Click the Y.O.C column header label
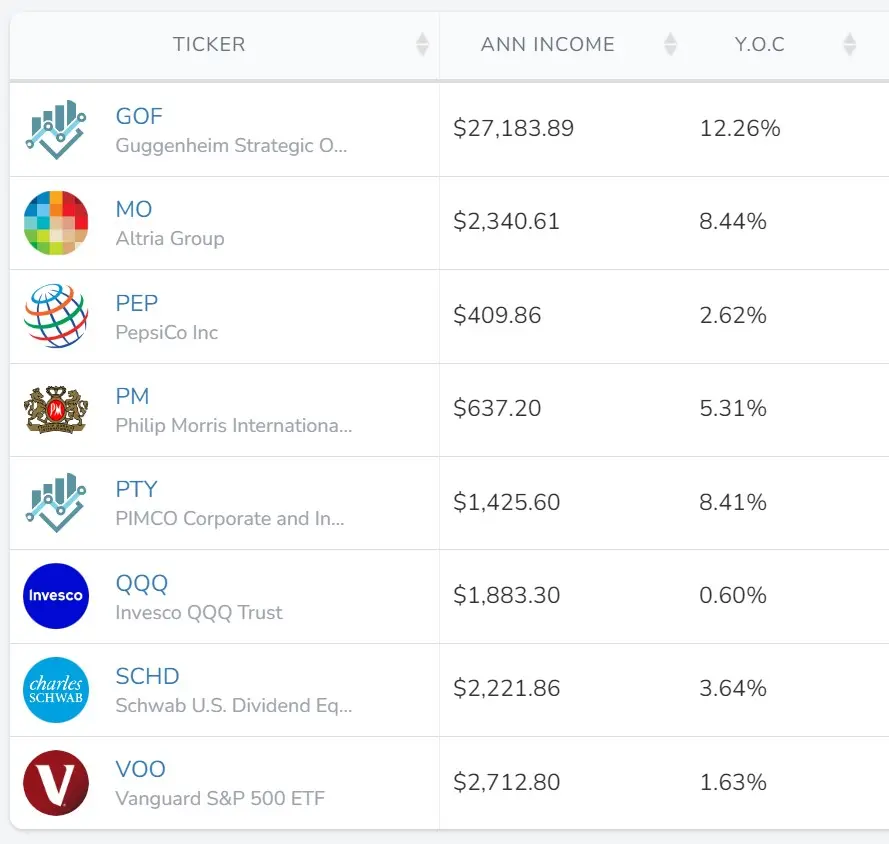The height and width of the screenshot is (844, 889). tap(760, 44)
